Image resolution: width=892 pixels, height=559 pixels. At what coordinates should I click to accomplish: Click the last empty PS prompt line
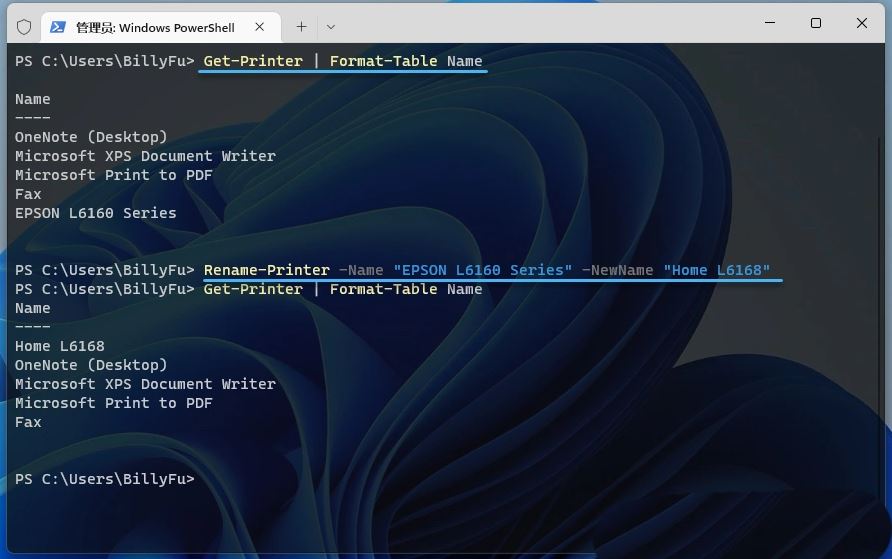coord(105,479)
